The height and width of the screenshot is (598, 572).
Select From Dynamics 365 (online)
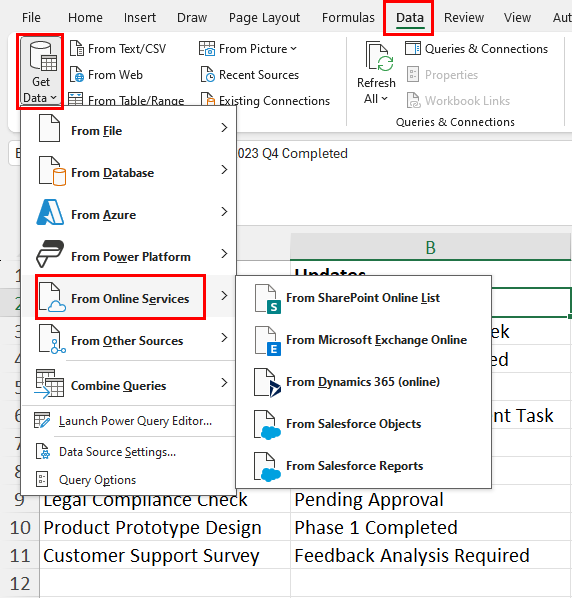tap(363, 382)
